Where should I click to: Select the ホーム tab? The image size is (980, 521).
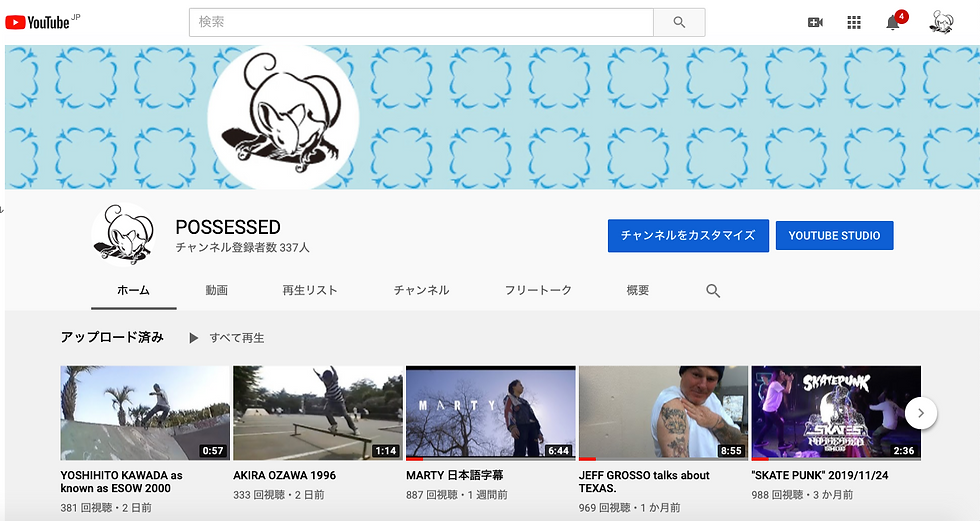point(134,290)
